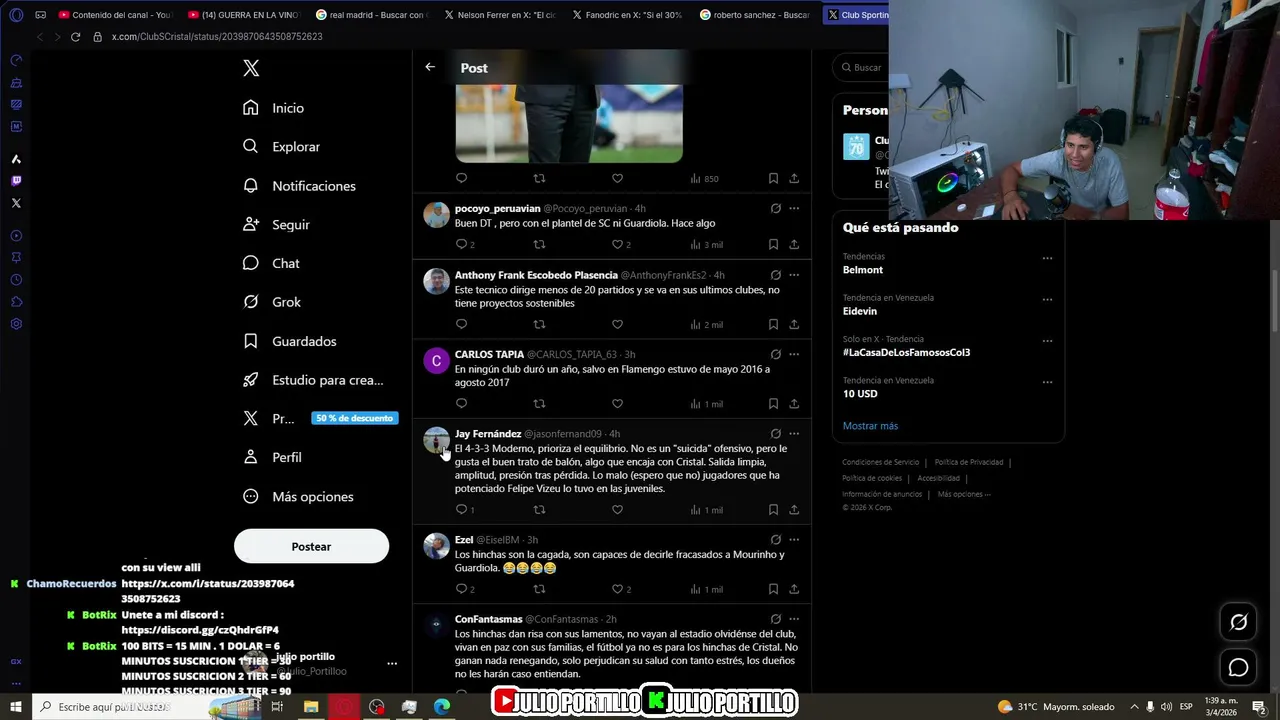This screenshot has height=720, width=1280.
Task: Reply to Jay Fernández's comment
Action: pyautogui.click(x=461, y=510)
